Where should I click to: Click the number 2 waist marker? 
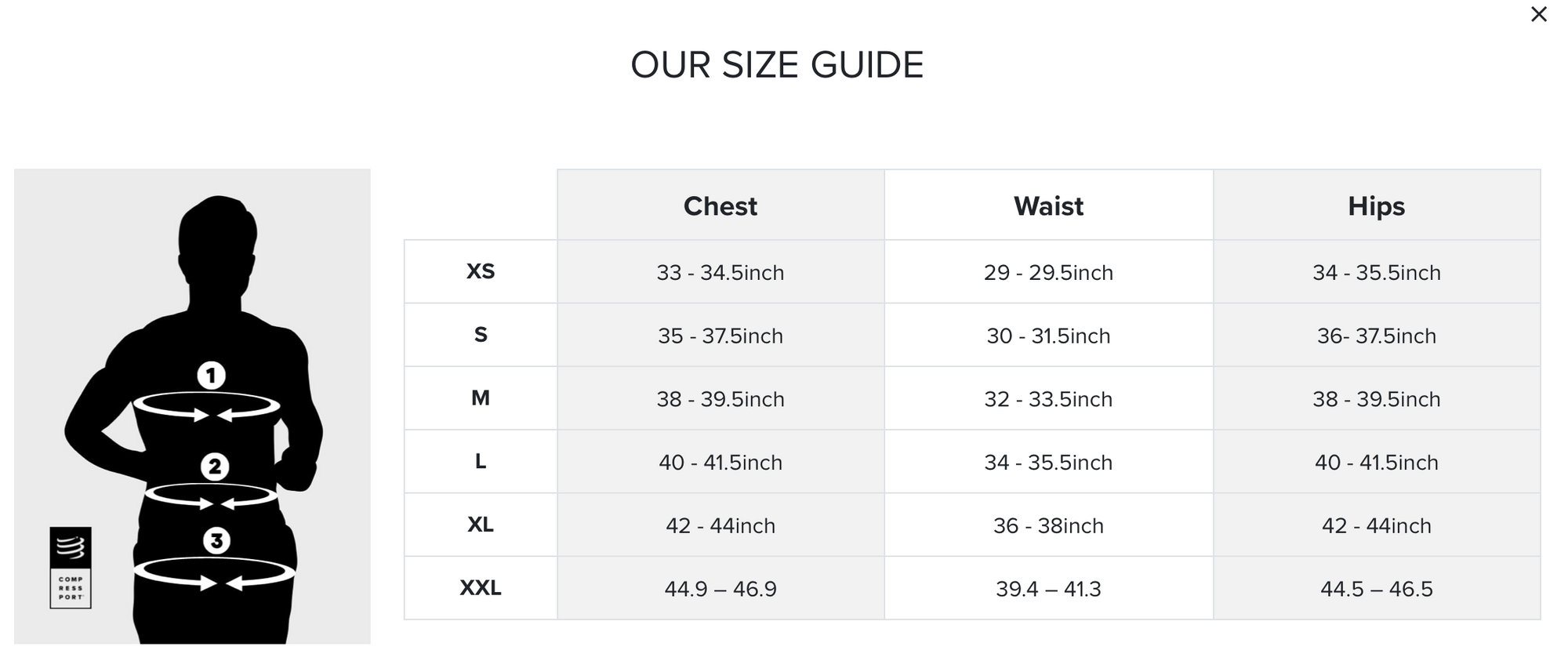click(214, 467)
